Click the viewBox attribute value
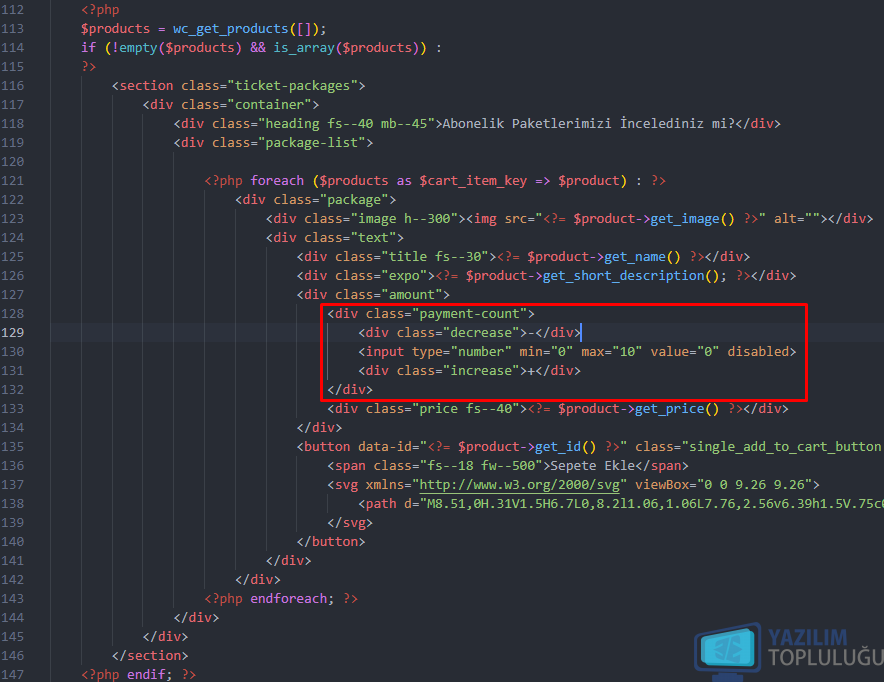Image resolution: width=884 pixels, height=682 pixels. (x=754, y=485)
